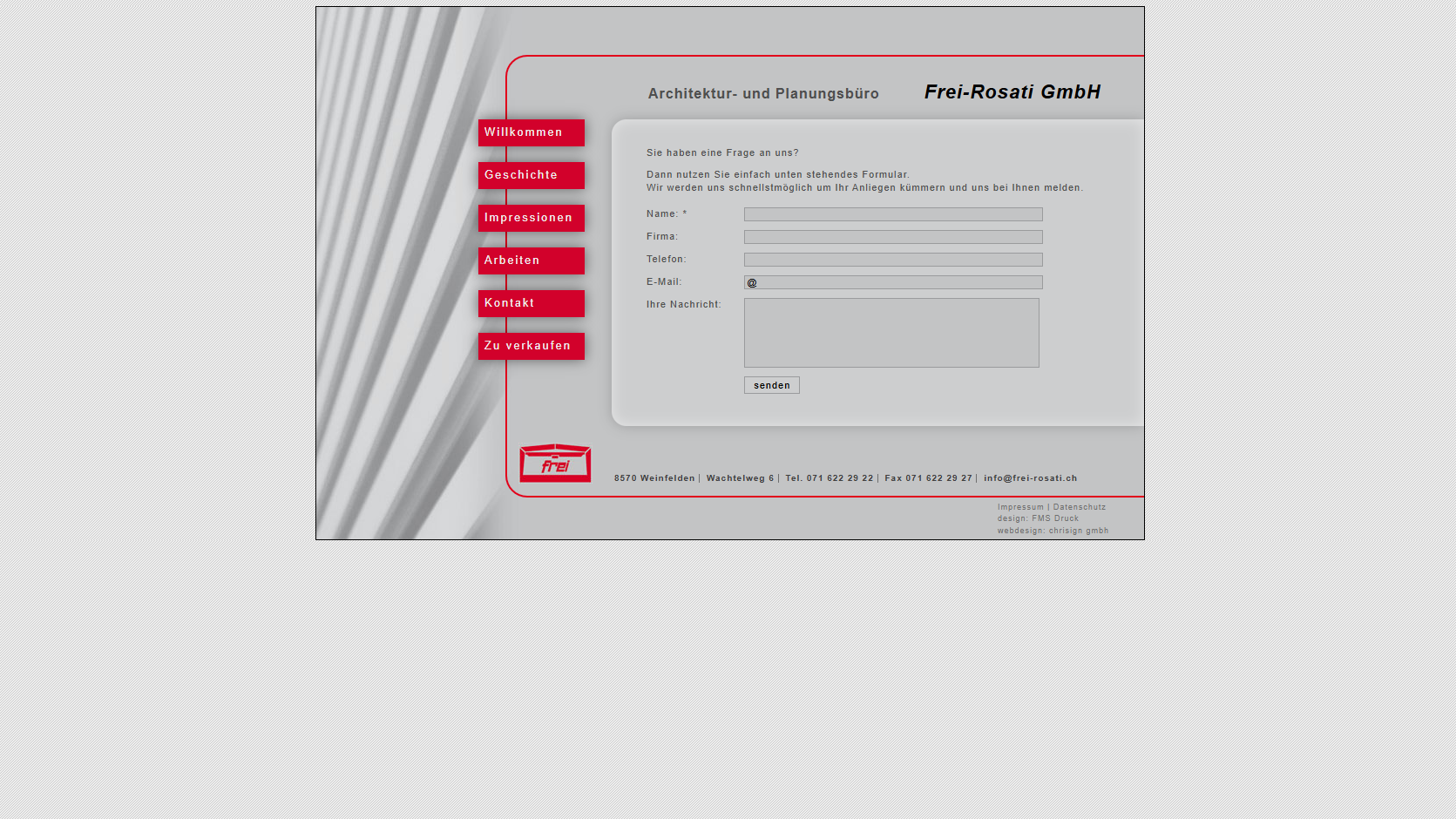
Task: Click the red Frei logo icon
Action: tap(555, 463)
